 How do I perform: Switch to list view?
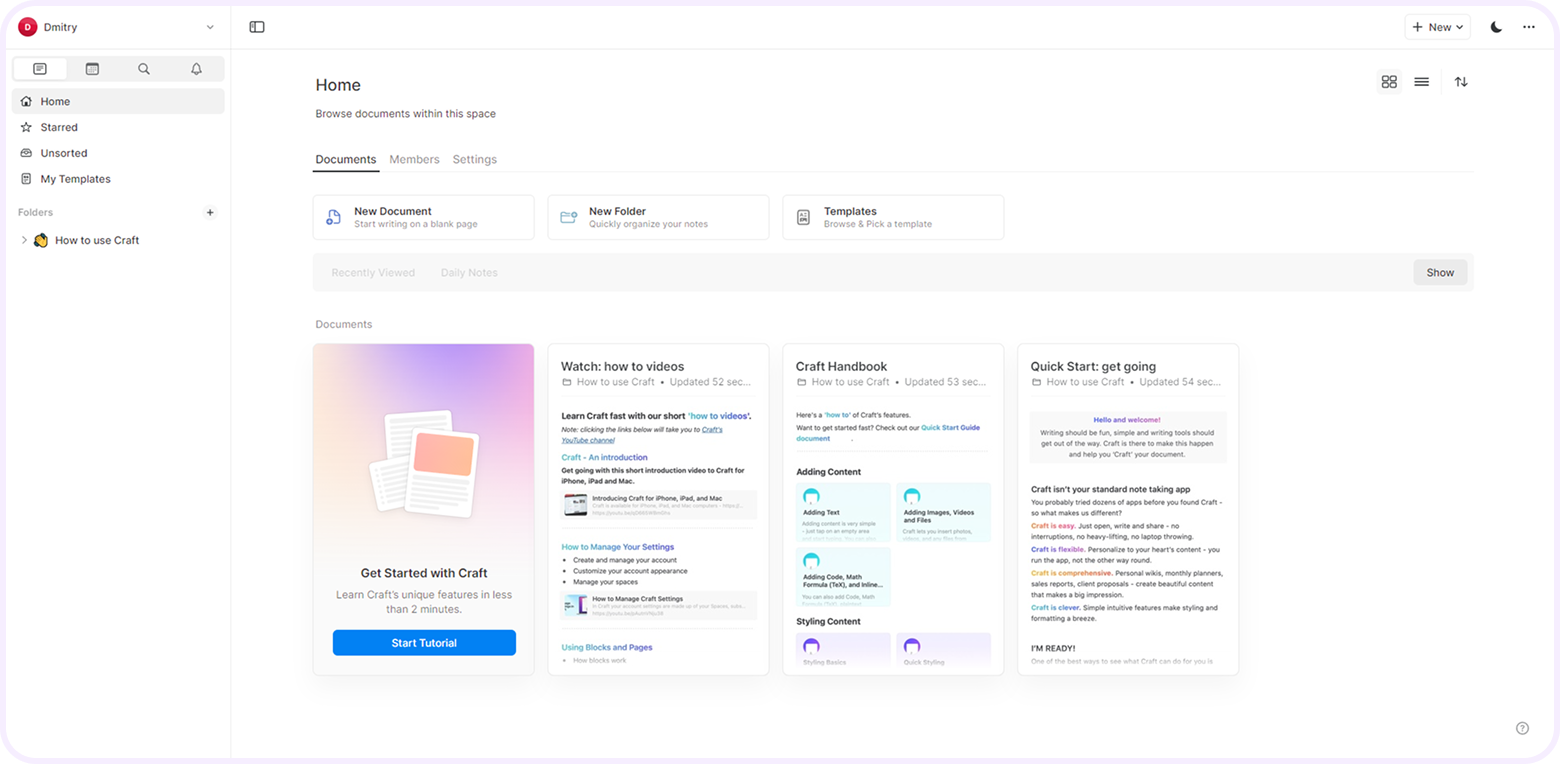tap(1421, 82)
